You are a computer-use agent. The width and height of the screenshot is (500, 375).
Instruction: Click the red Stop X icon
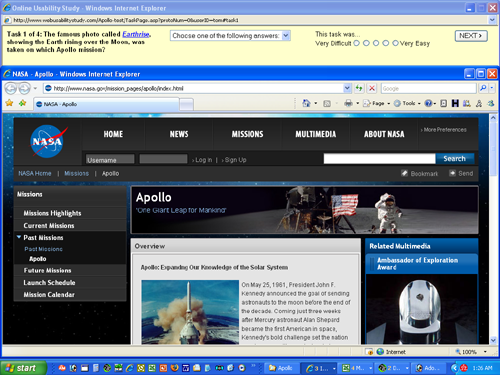pos(372,88)
